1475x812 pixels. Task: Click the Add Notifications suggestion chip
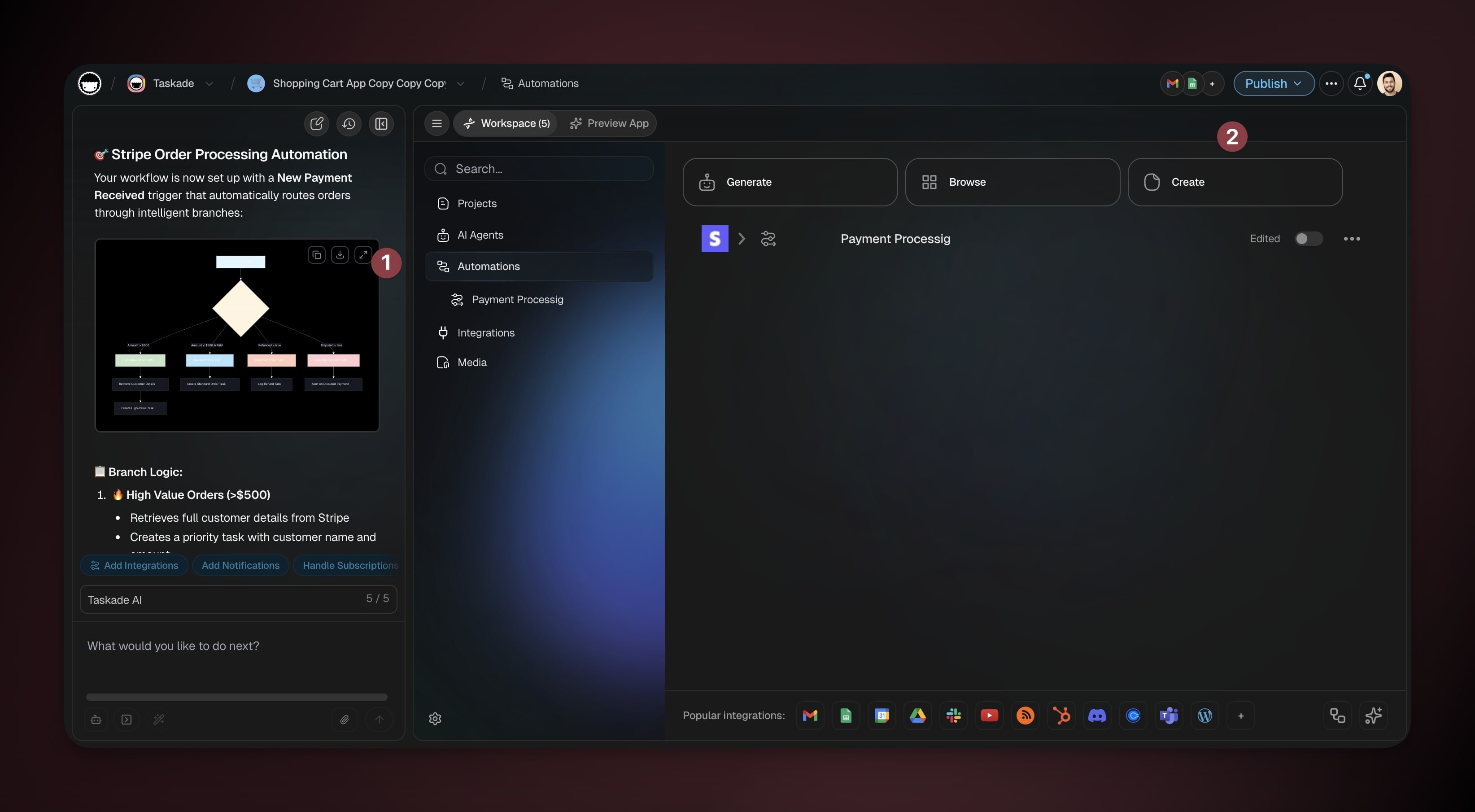[240, 565]
